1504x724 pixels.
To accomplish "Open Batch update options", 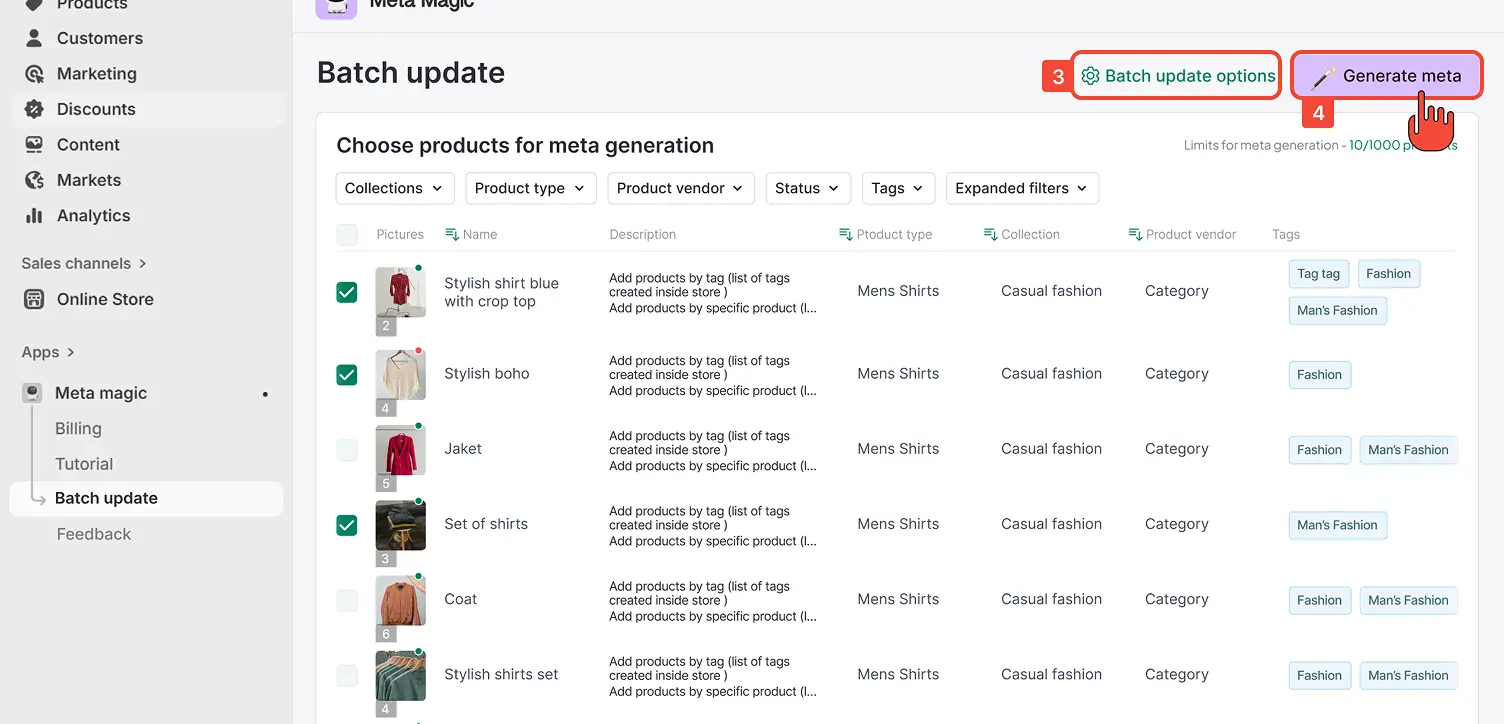I will point(1177,76).
